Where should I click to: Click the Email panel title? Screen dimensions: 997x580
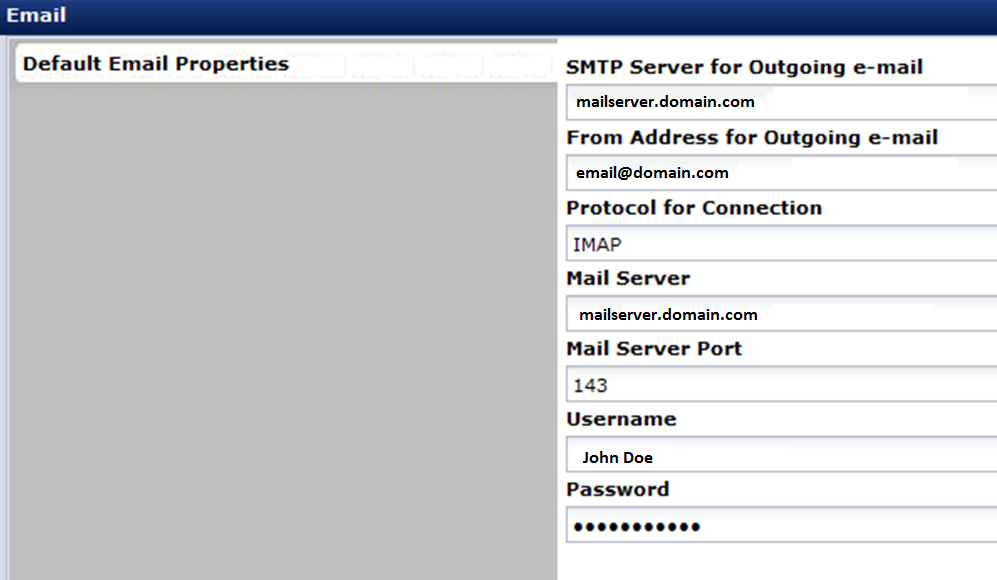tap(36, 16)
